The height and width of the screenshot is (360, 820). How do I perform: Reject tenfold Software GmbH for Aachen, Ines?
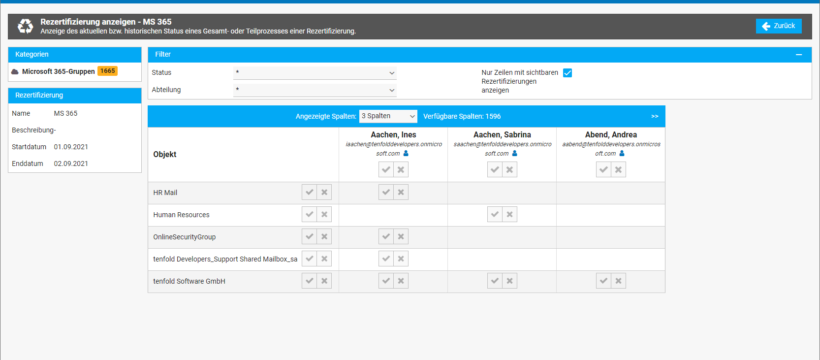coord(401,282)
